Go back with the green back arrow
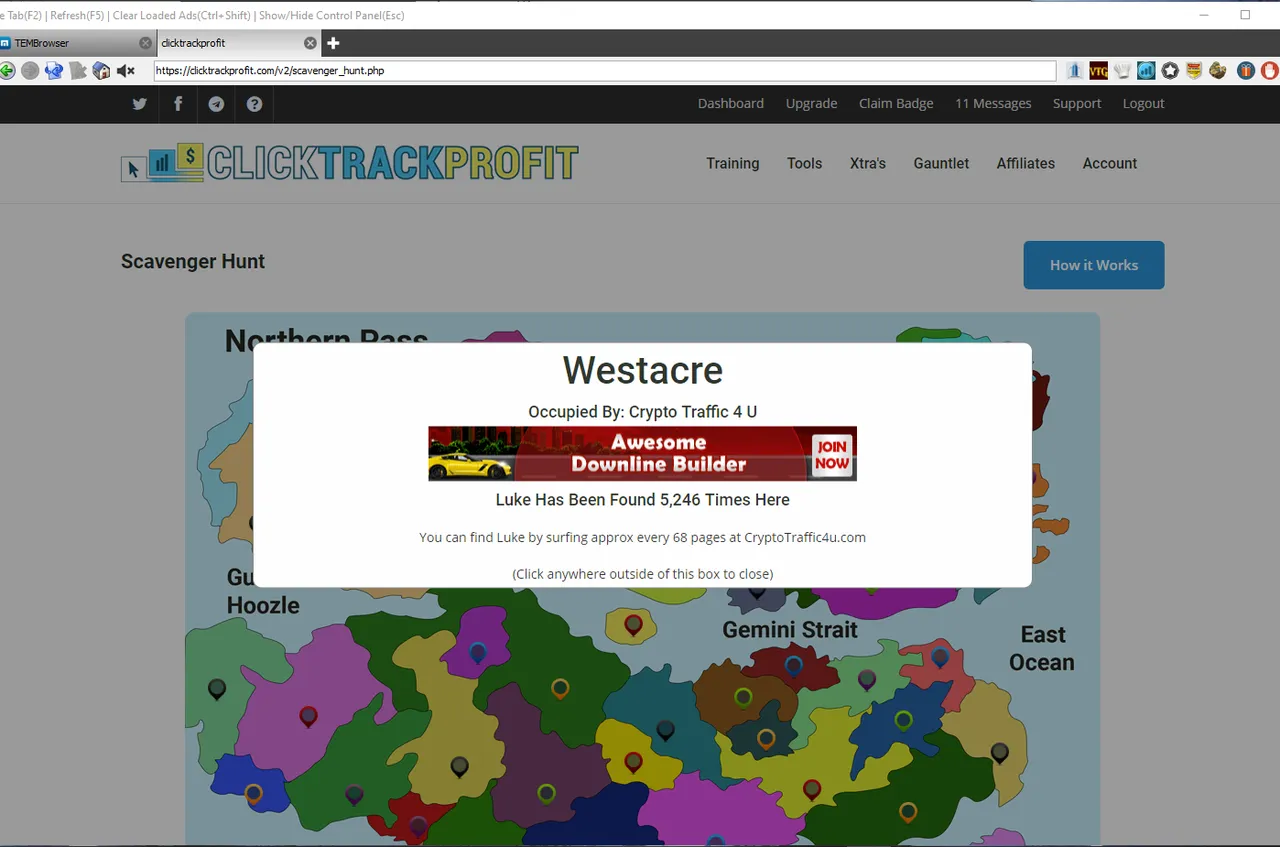The image size is (1280, 847). 7,71
